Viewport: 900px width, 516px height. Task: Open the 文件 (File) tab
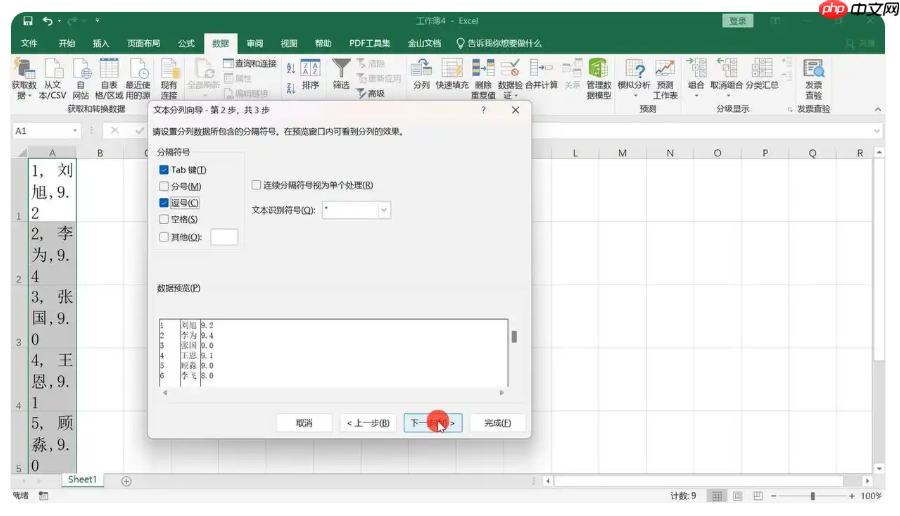(29, 43)
